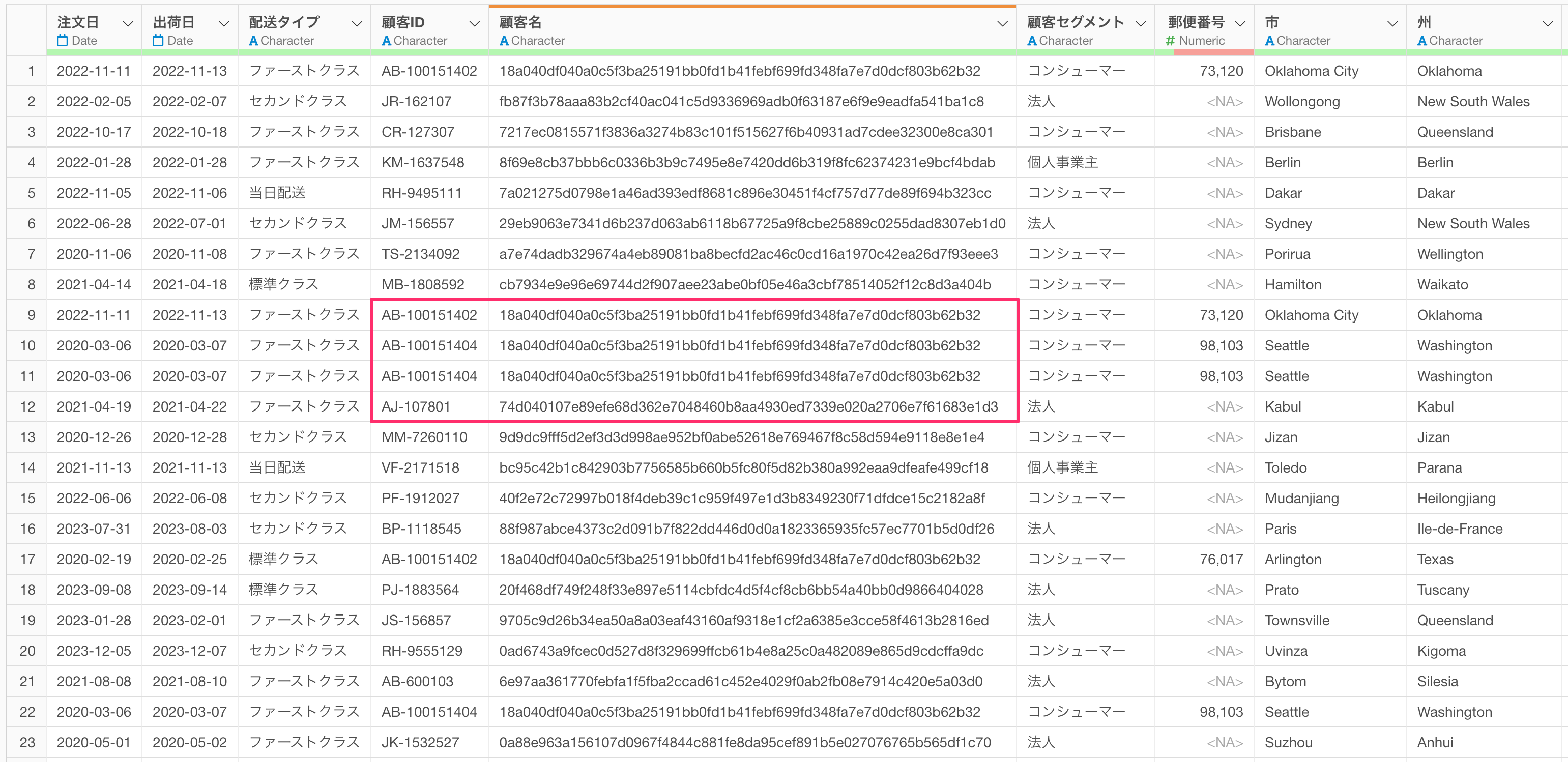Open the 配送タイプ column dropdown arrow
This screenshot has height=762, width=1568.
pyautogui.click(x=357, y=24)
